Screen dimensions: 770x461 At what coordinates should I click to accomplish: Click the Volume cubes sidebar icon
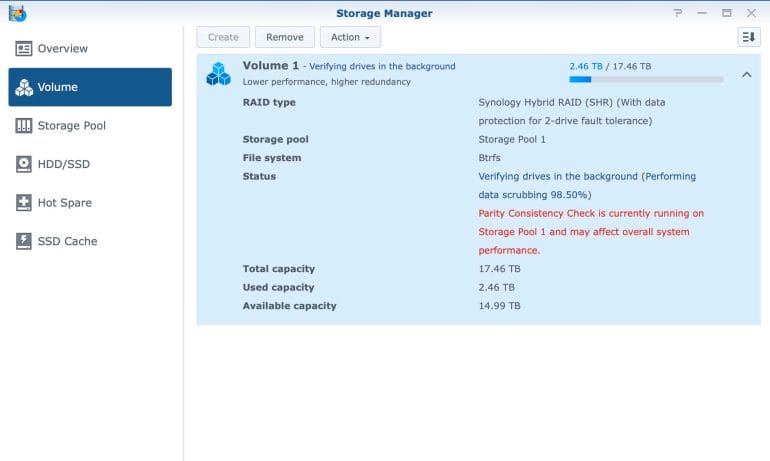point(24,87)
